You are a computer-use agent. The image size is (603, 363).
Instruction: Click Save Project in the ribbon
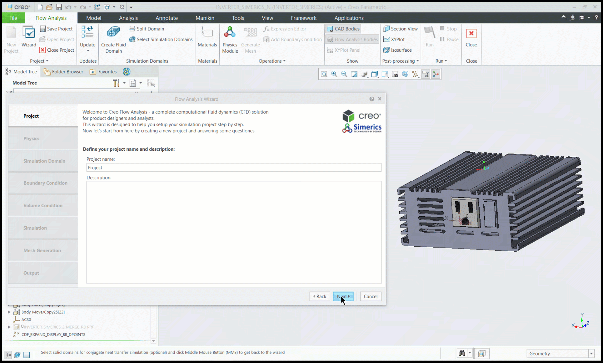coord(56,29)
